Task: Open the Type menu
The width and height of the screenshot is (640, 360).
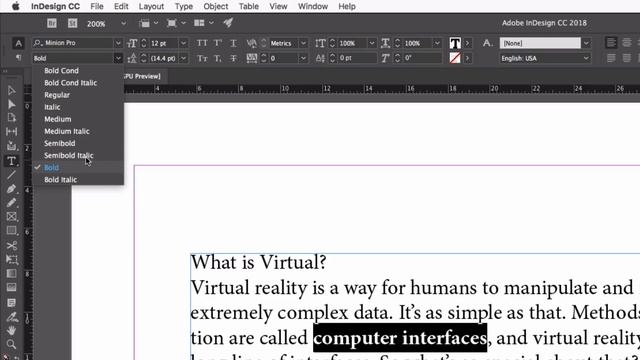Action: (184, 7)
